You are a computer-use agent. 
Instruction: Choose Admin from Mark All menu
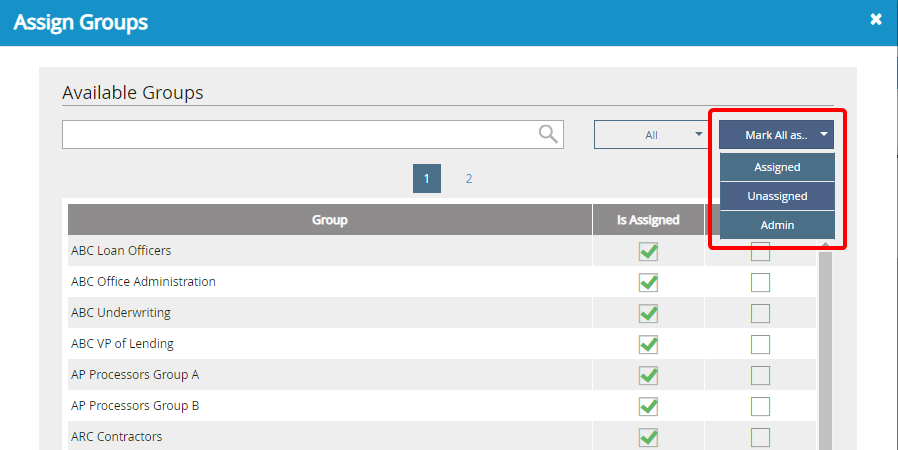(x=777, y=225)
